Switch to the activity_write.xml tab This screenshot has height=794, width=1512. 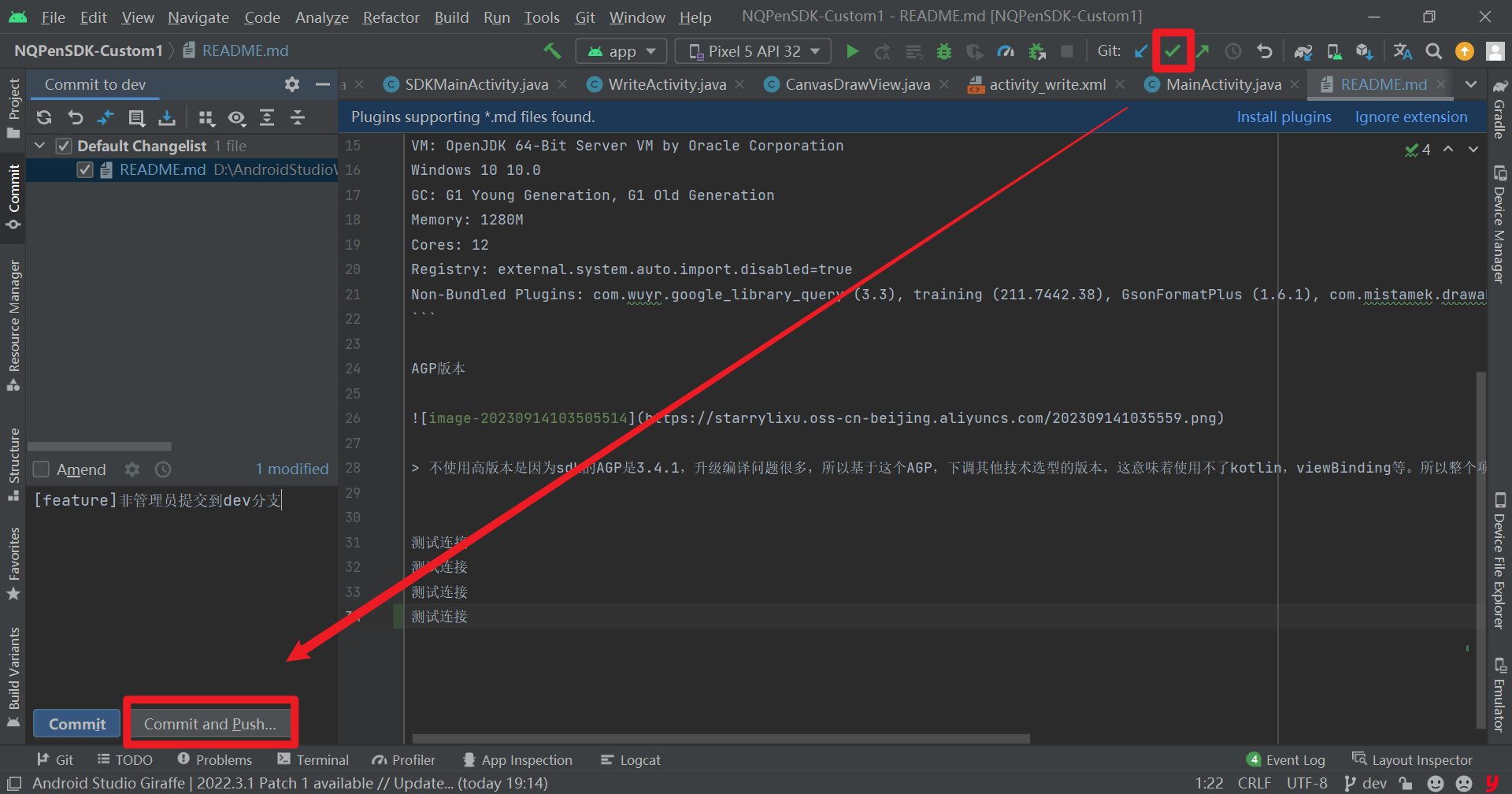[1047, 84]
